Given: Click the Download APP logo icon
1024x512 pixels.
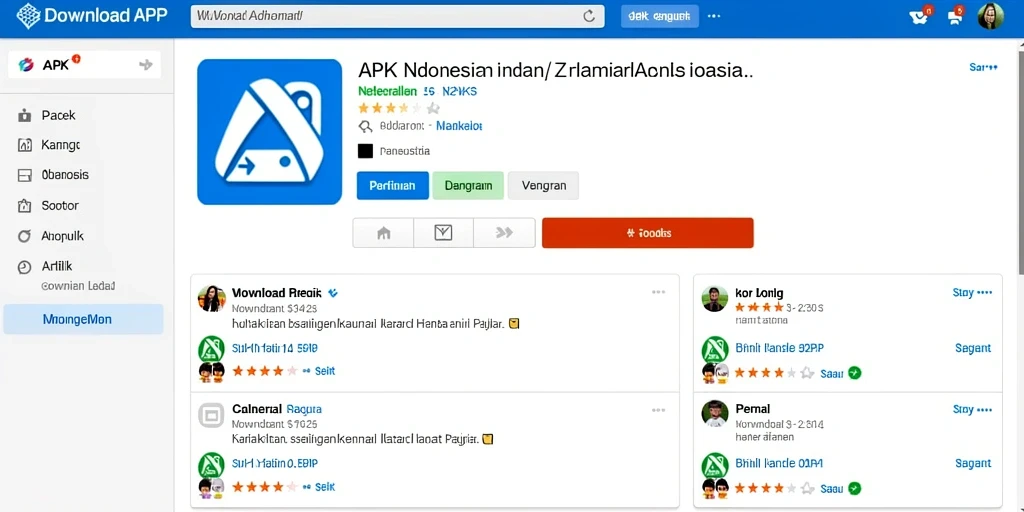Looking at the screenshot, I should point(28,16).
